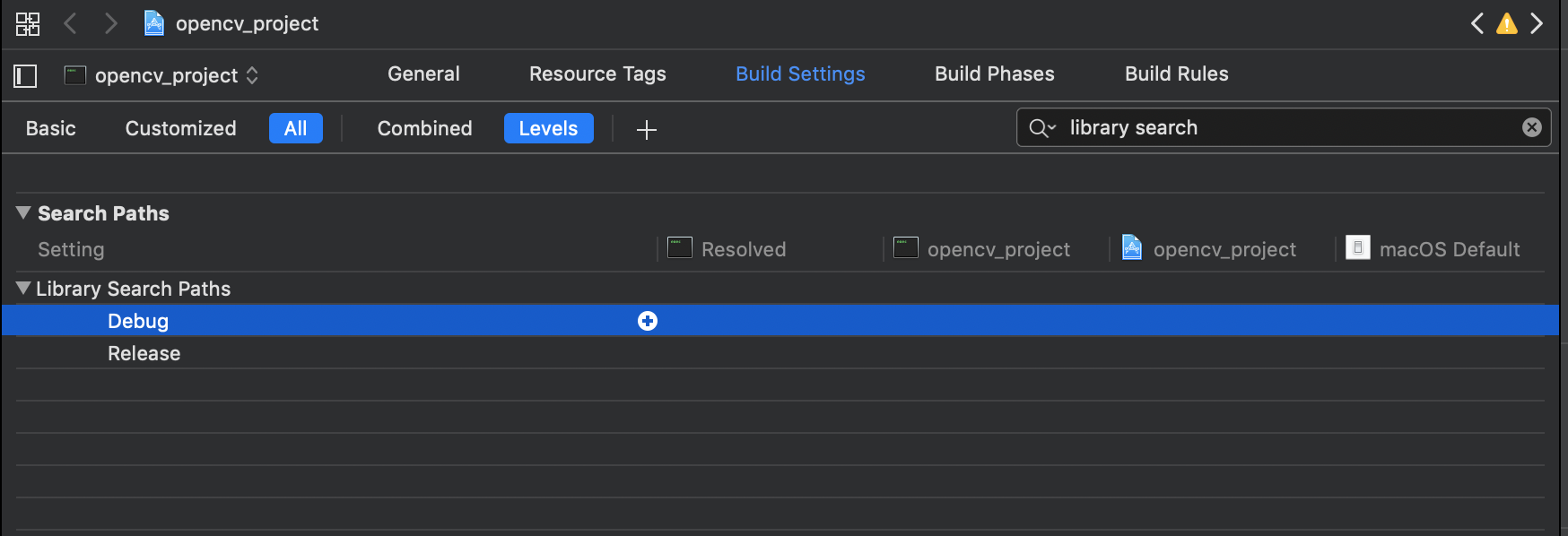1568x536 pixels.
Task: Show Basic build settings
Action: (51, 128)
